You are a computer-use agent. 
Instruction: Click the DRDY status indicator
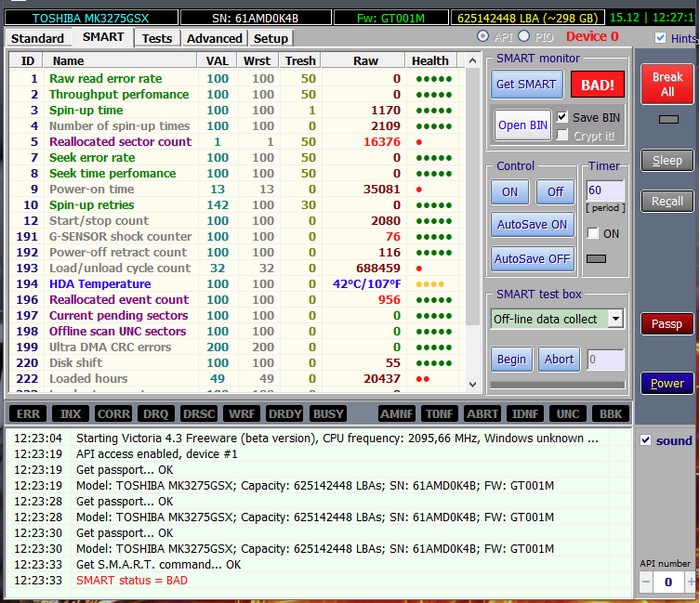point(285,413)
